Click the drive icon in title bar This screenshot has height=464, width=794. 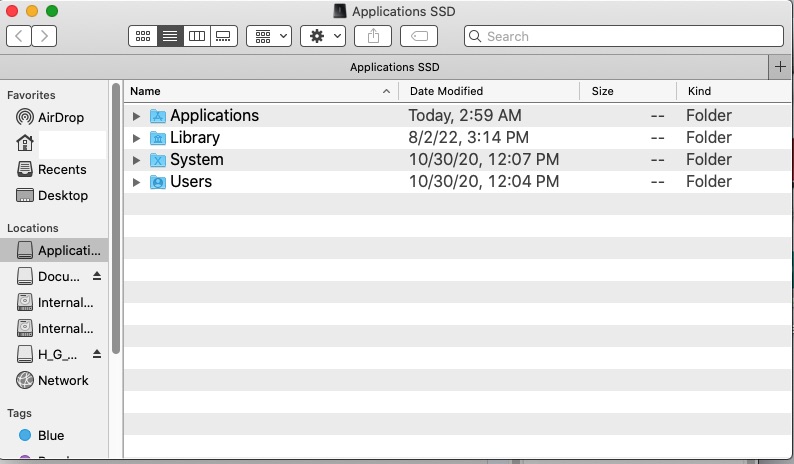pyautogui.click(x=340, y=11)
